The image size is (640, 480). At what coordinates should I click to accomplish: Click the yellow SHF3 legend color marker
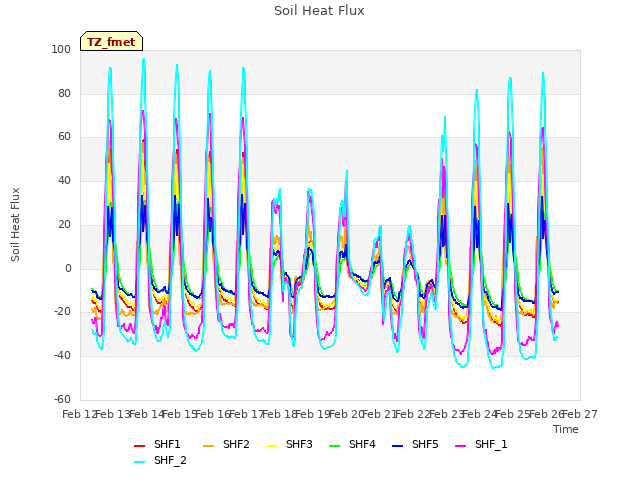click(271, 445)
